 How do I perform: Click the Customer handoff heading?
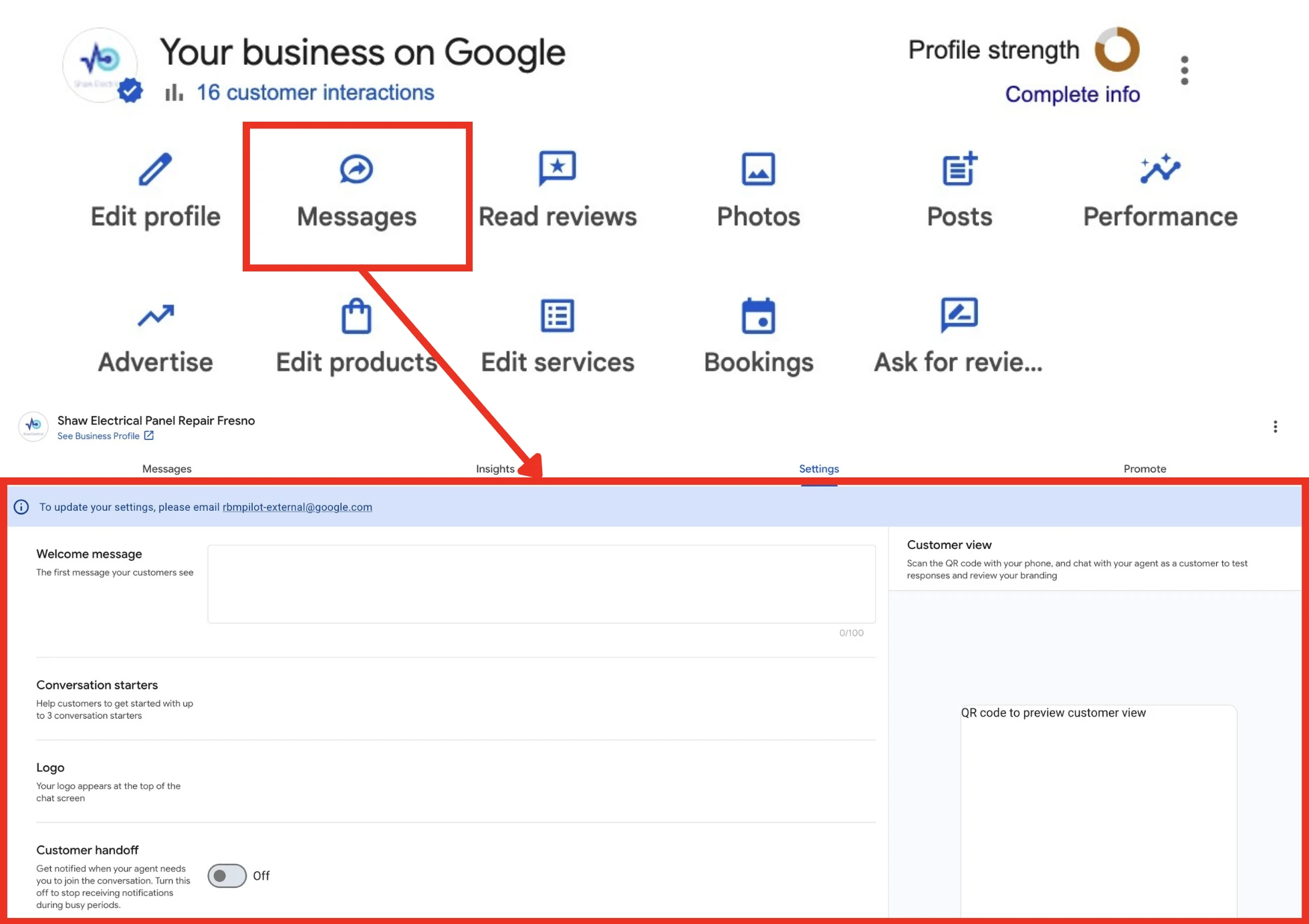[x=87, y=850]
